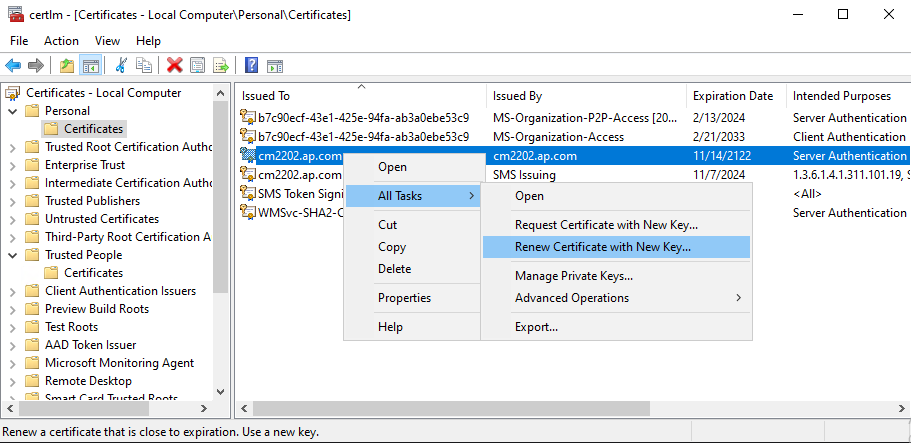The height and width of the screenshot is (443, 911).
Task: Open Advanced Operations submenu
Action: click(x=616, y=298)
